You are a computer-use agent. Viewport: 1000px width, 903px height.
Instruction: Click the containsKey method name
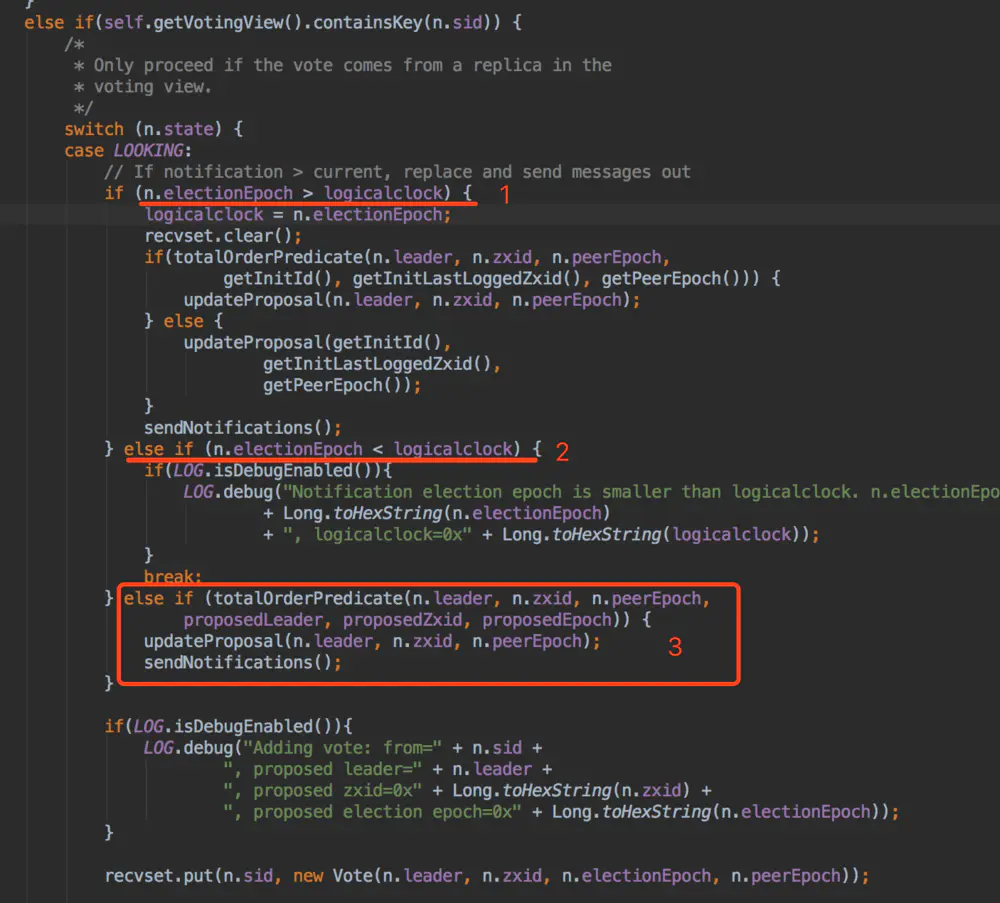[367, 23]
